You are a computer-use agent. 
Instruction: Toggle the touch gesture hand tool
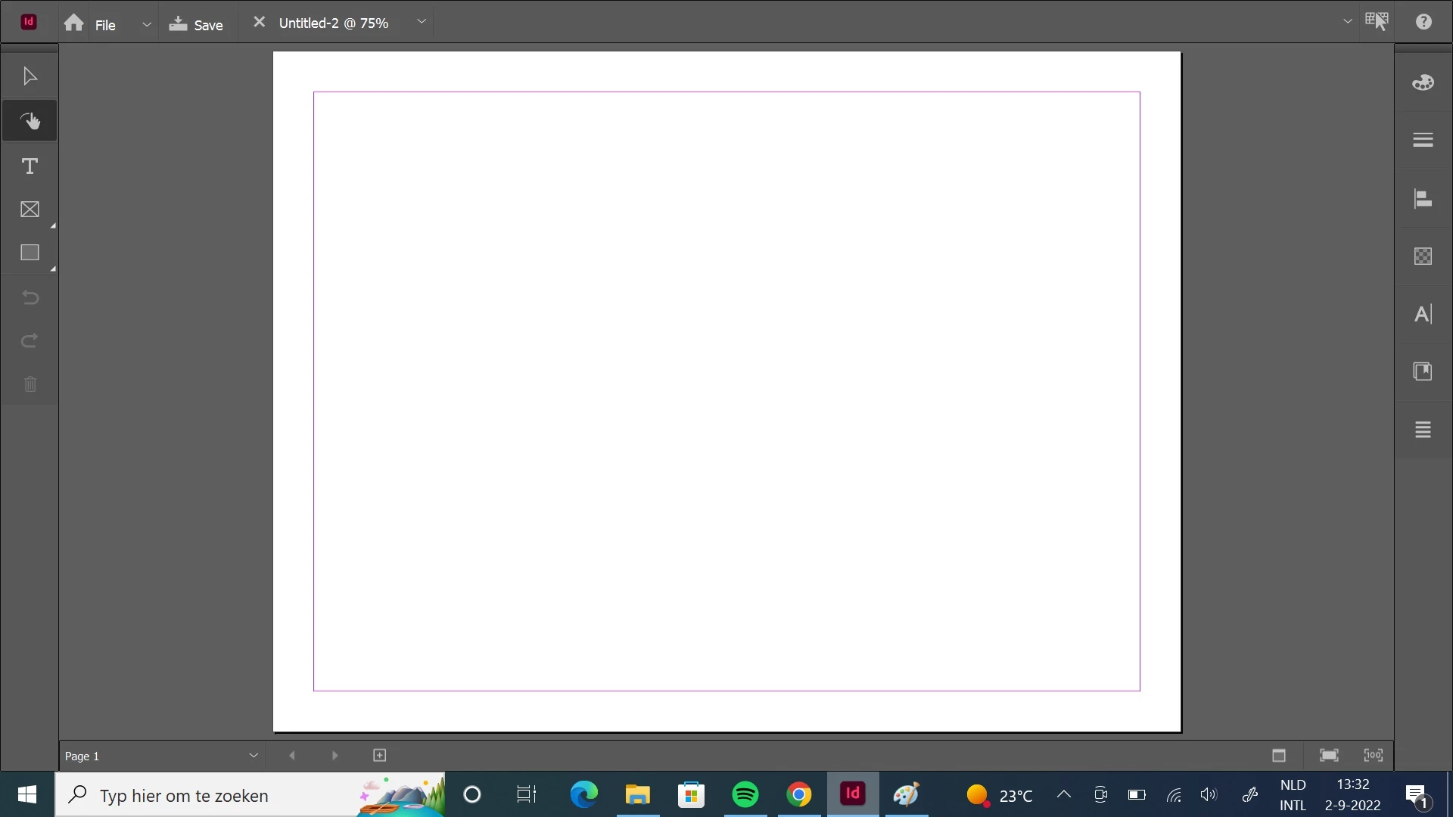[30, 121]
